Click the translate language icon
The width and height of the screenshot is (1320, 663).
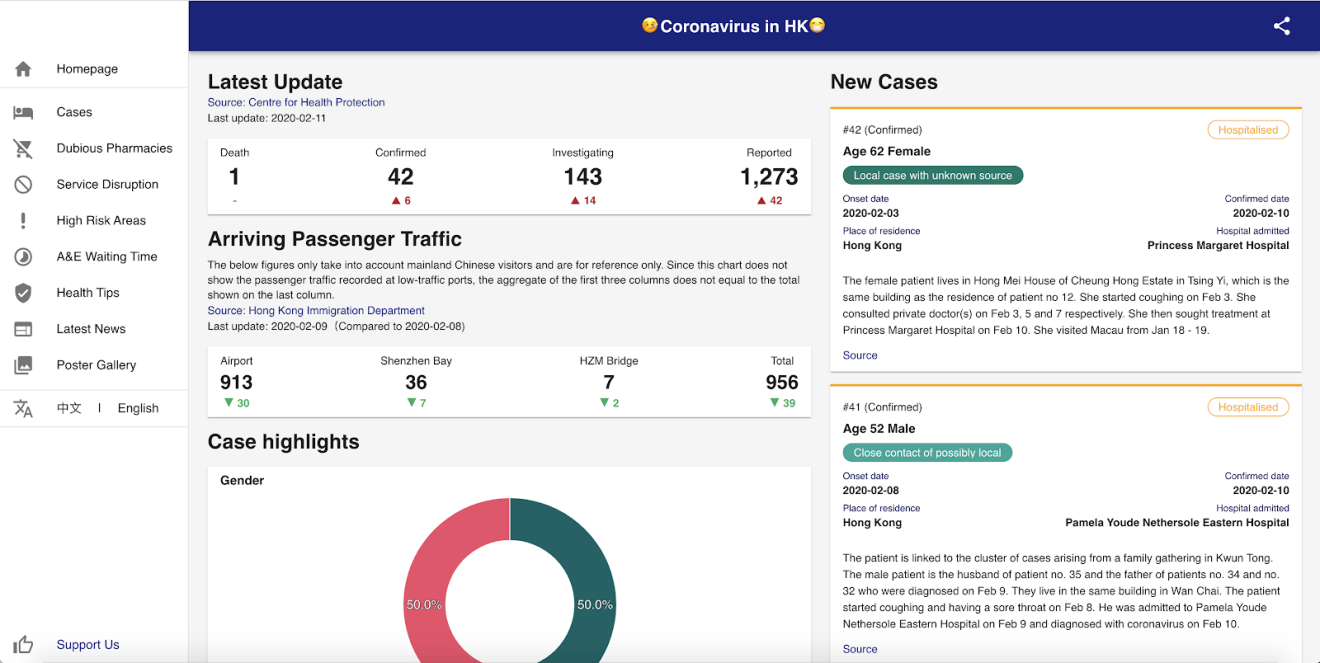click(23, 408)
